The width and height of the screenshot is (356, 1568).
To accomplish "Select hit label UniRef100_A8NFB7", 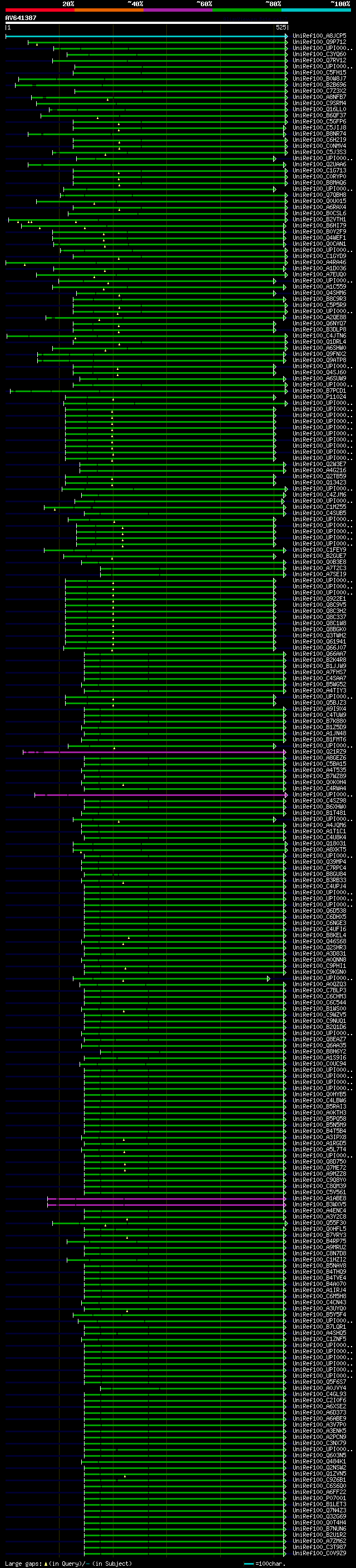I will [x=319, y=97].
